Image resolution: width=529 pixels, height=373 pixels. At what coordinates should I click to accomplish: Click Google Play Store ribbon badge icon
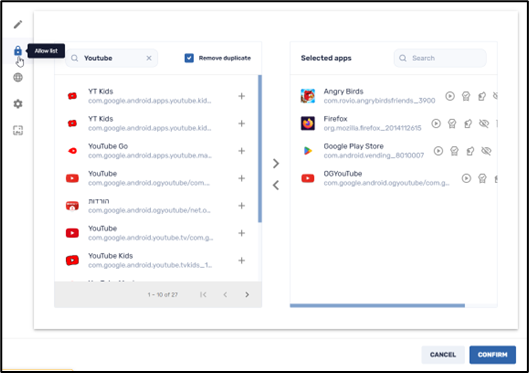point(454,151)
